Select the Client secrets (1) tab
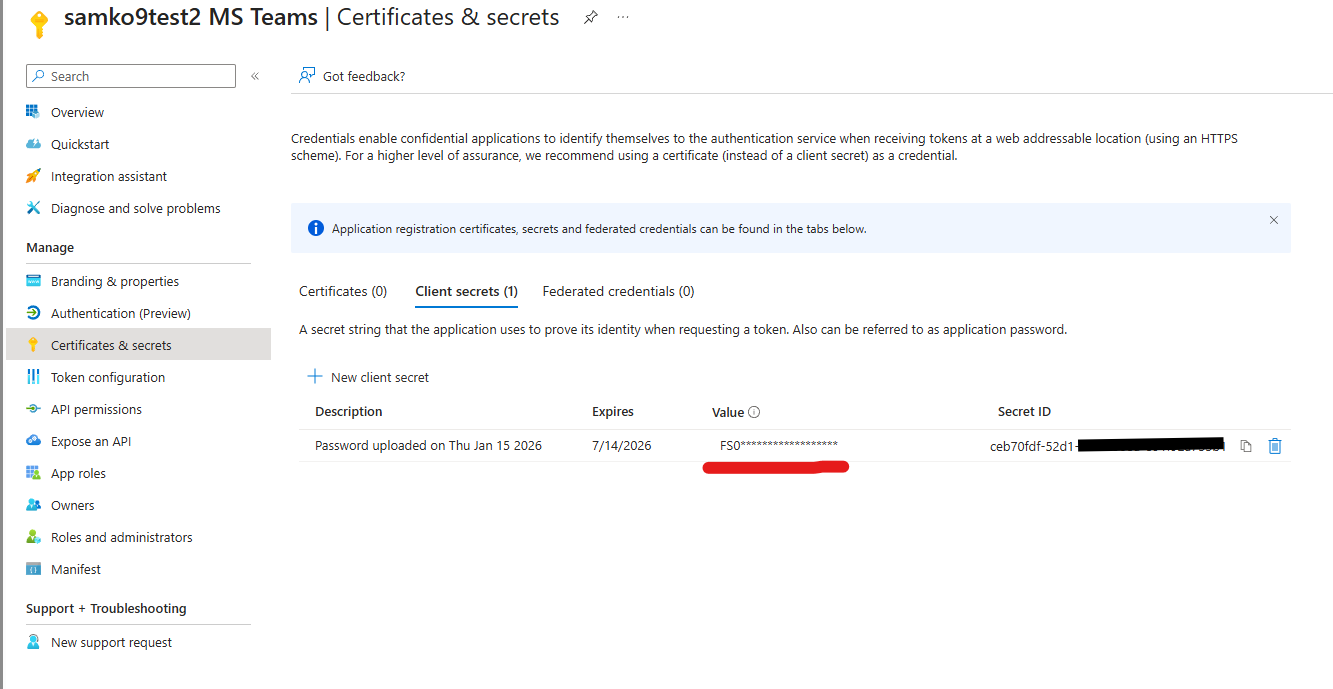This screenshot has height=689, width=1333. (466, 291)
